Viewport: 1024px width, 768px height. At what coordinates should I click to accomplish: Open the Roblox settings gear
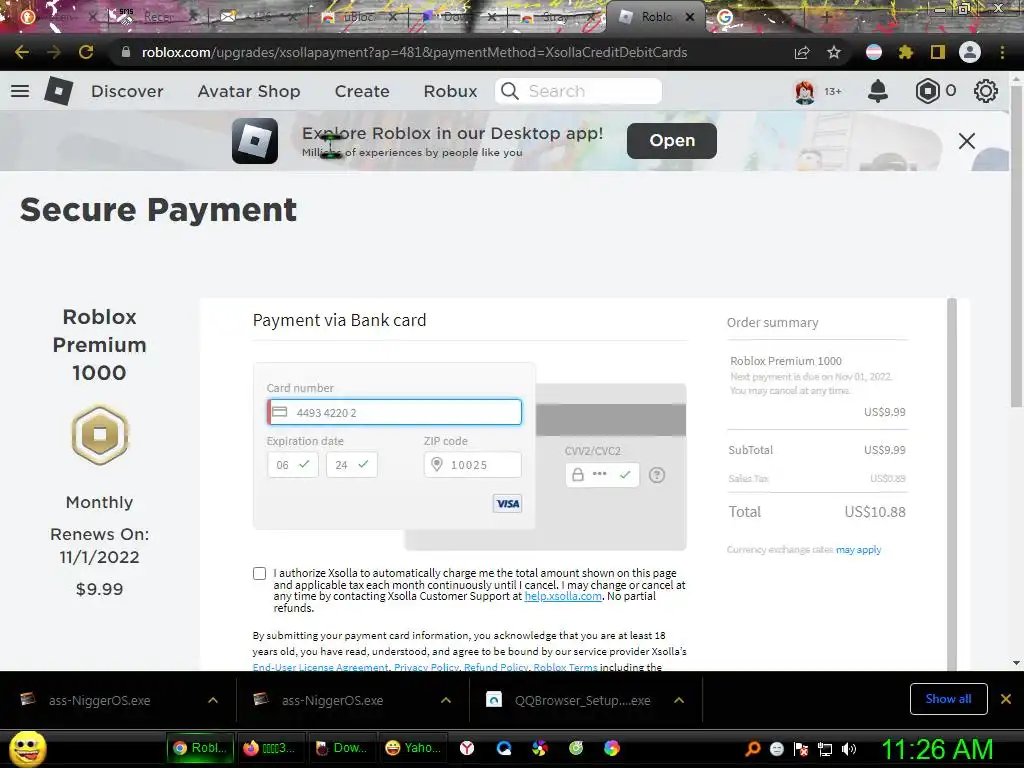coord(985,91)
